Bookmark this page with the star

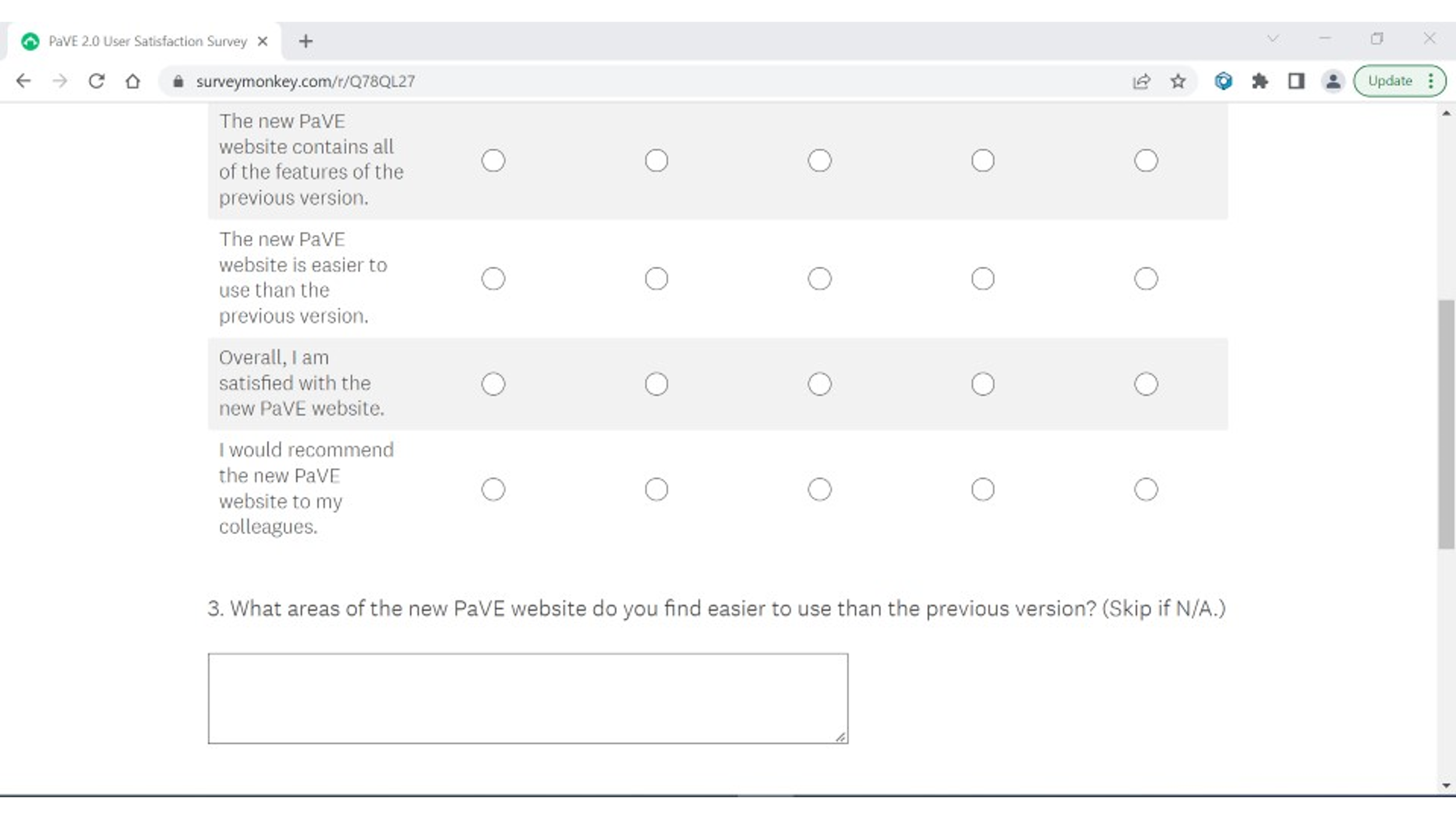(x=1178, y=81)
